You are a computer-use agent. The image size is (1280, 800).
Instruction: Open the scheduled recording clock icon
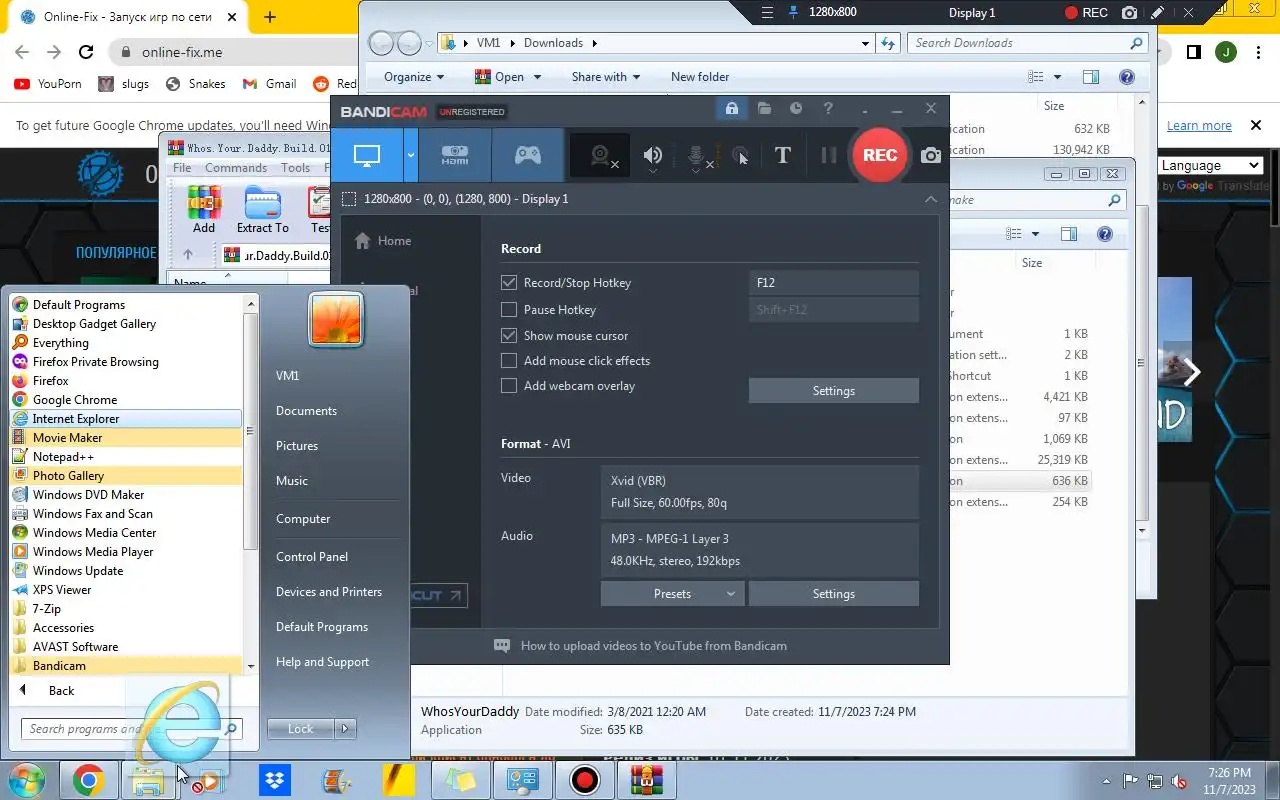click(796, 108)
